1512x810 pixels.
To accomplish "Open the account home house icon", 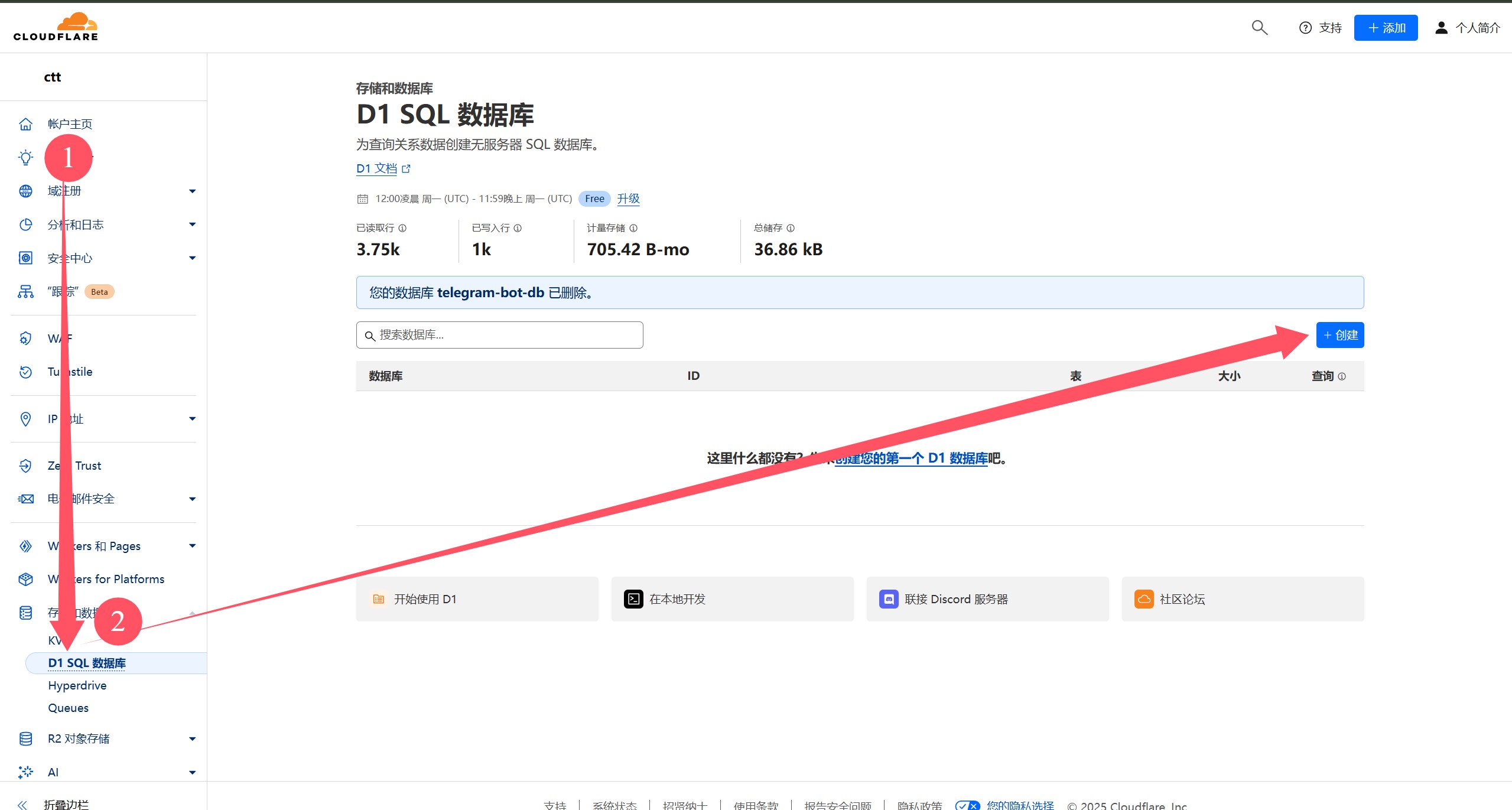I will pos(25,124).
